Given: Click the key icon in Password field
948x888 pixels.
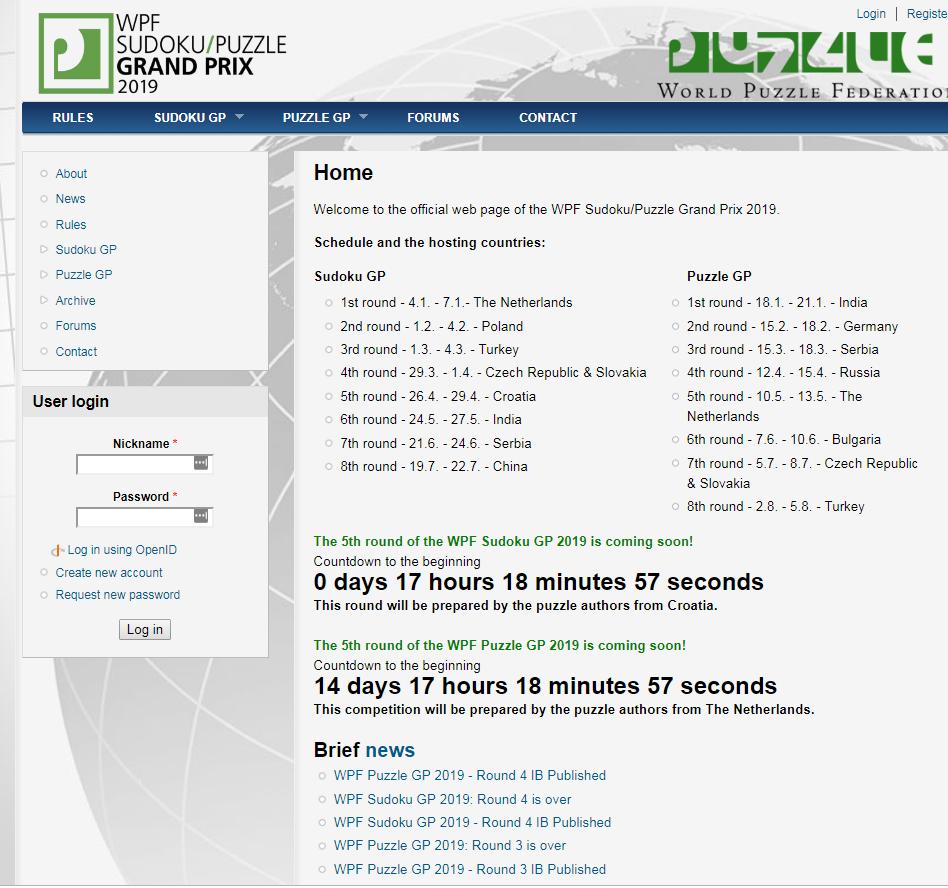Looking at the screenshot, I should tap(201, 516).
